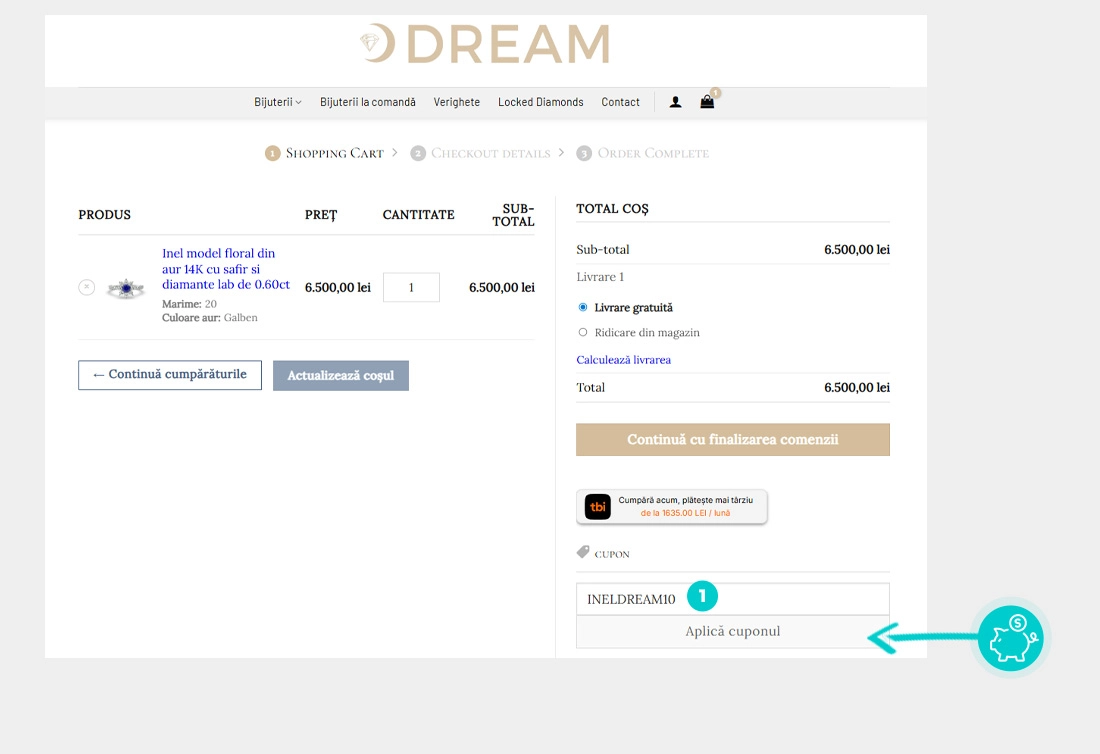Open the Verighete menu item
Screen dimensions: 1100x754
click(457, 101)
